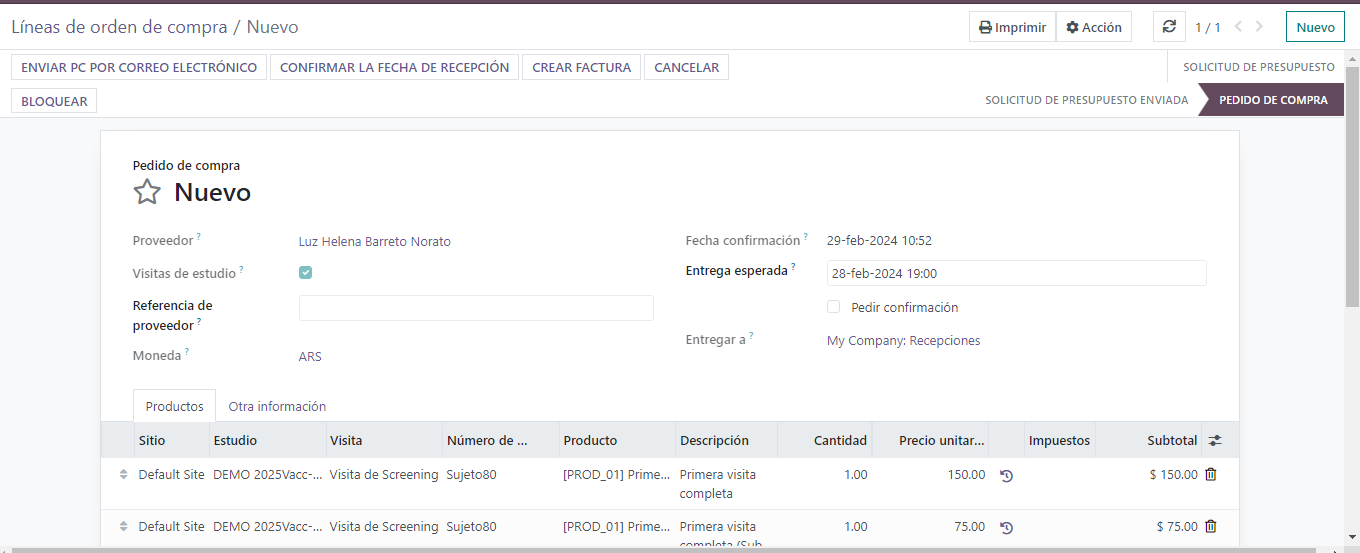Screen dimensions: 1360x553
Task: Toggle Visitas de estudio checkbox
Action: pyautogui.click(x=306, y=273)
